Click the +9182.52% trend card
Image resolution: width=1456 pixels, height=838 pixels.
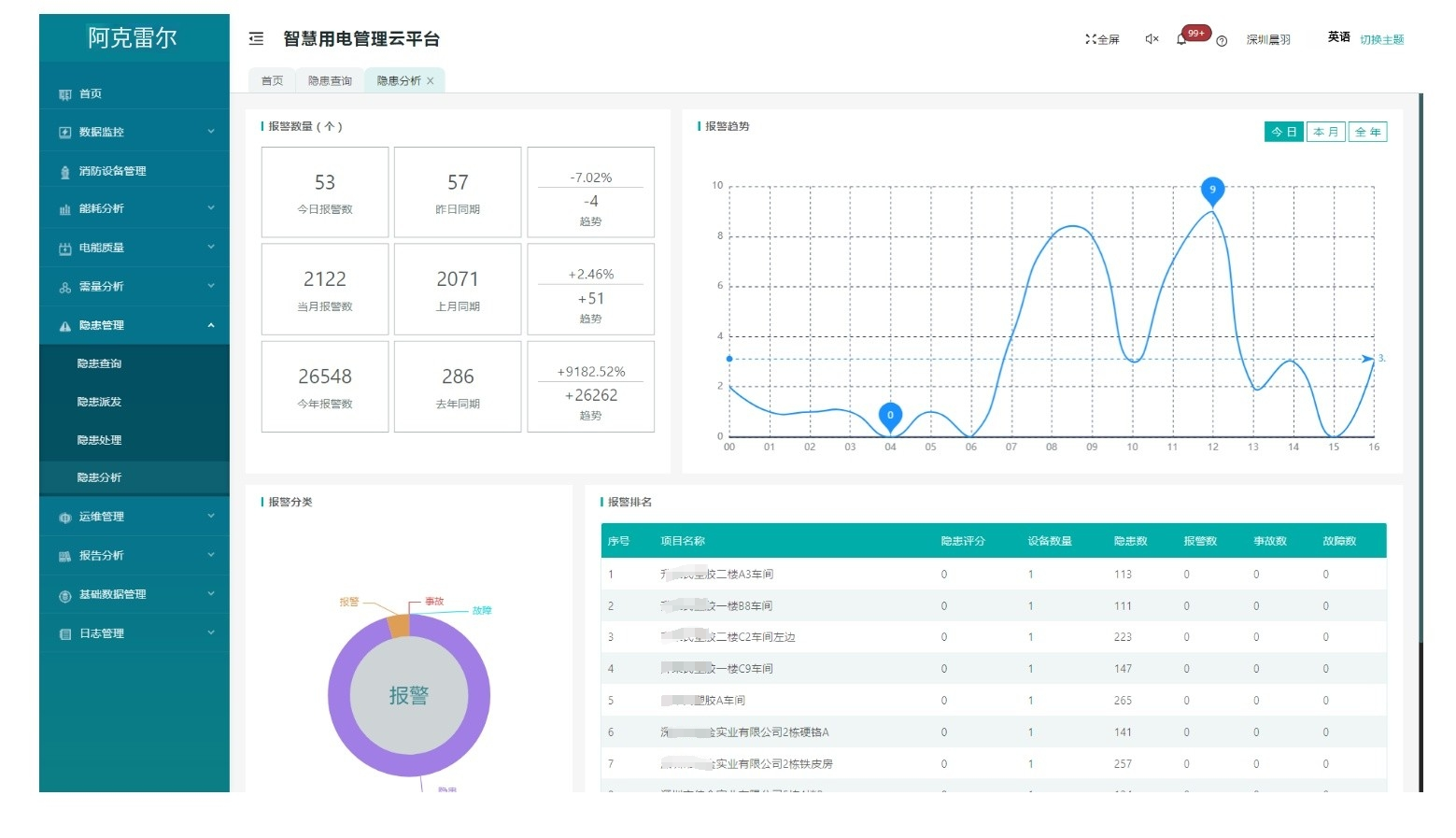click(x=591, y=386)
